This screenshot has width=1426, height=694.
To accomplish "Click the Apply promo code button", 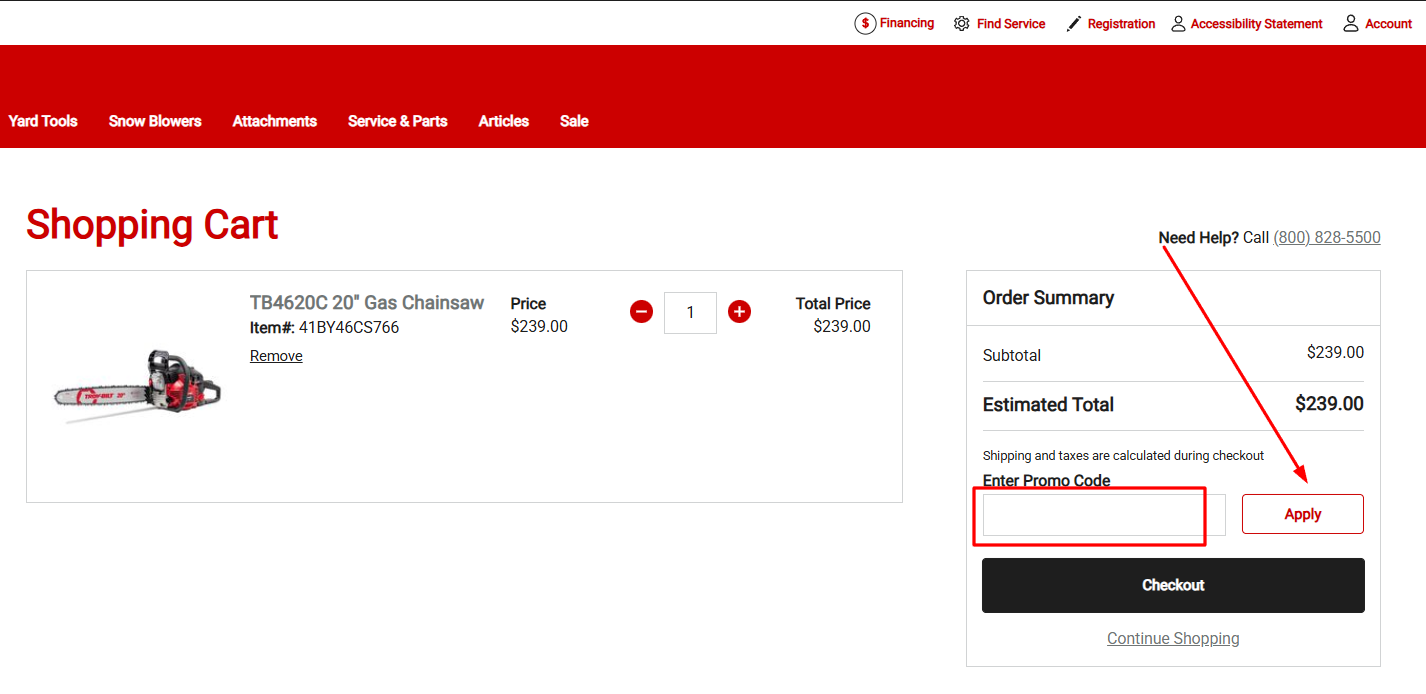I will (1302, 513).
